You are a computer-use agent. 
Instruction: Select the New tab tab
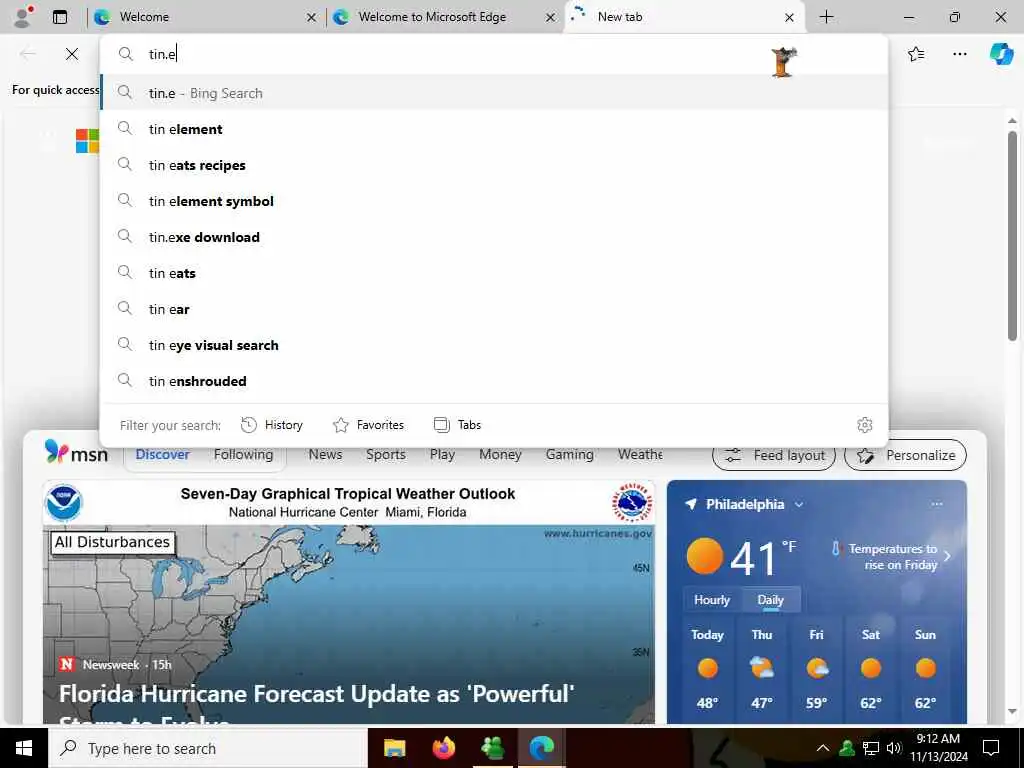(685, 18)
